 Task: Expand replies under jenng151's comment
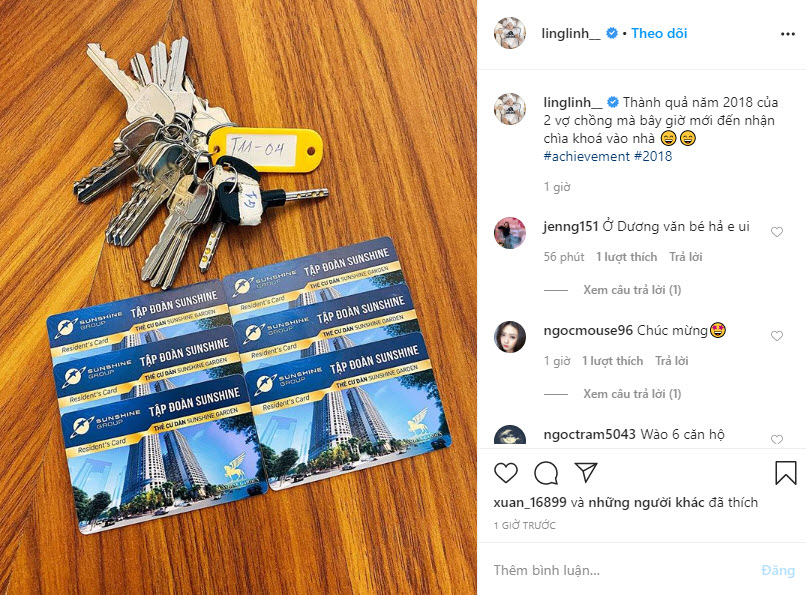click(632, 290)
